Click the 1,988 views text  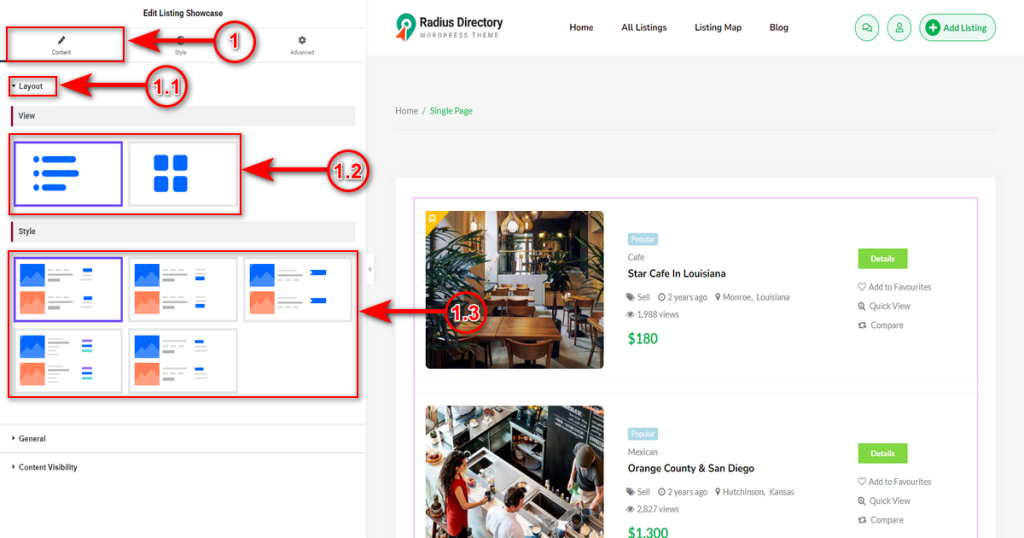pos(658,315)
